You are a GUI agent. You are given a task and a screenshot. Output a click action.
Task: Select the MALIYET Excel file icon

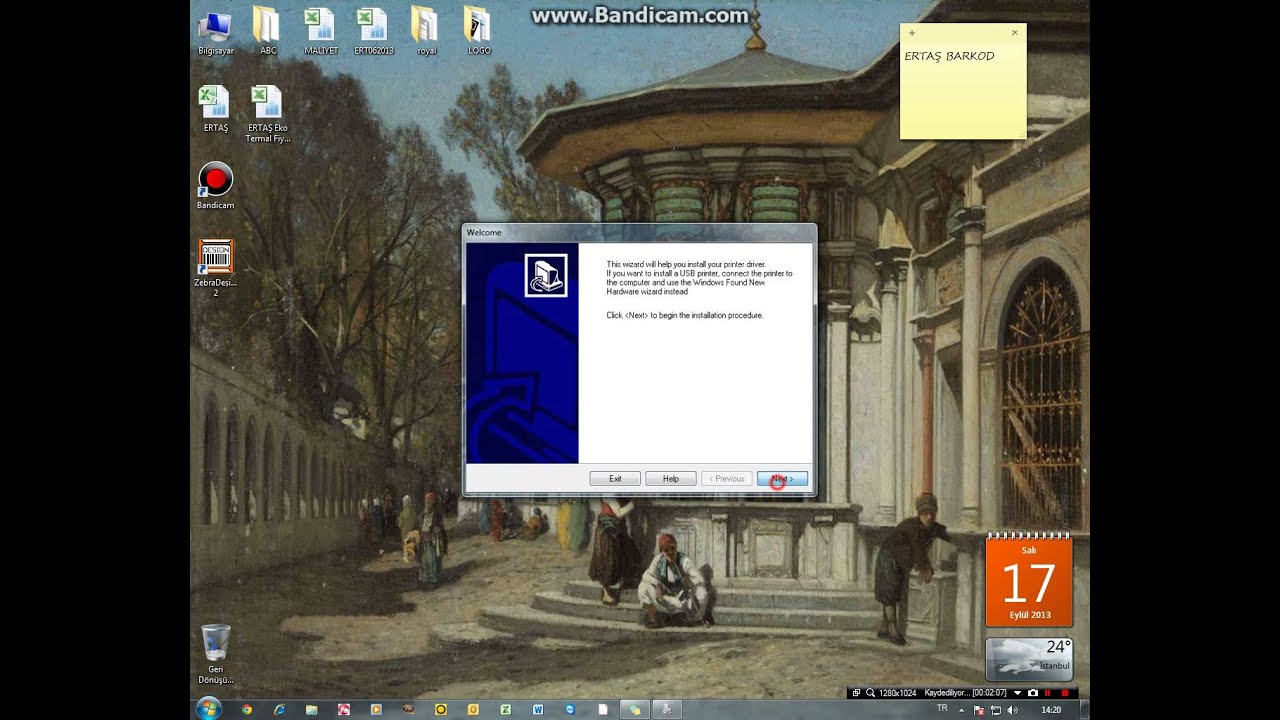pyautogui.click(x=321, y=32)
